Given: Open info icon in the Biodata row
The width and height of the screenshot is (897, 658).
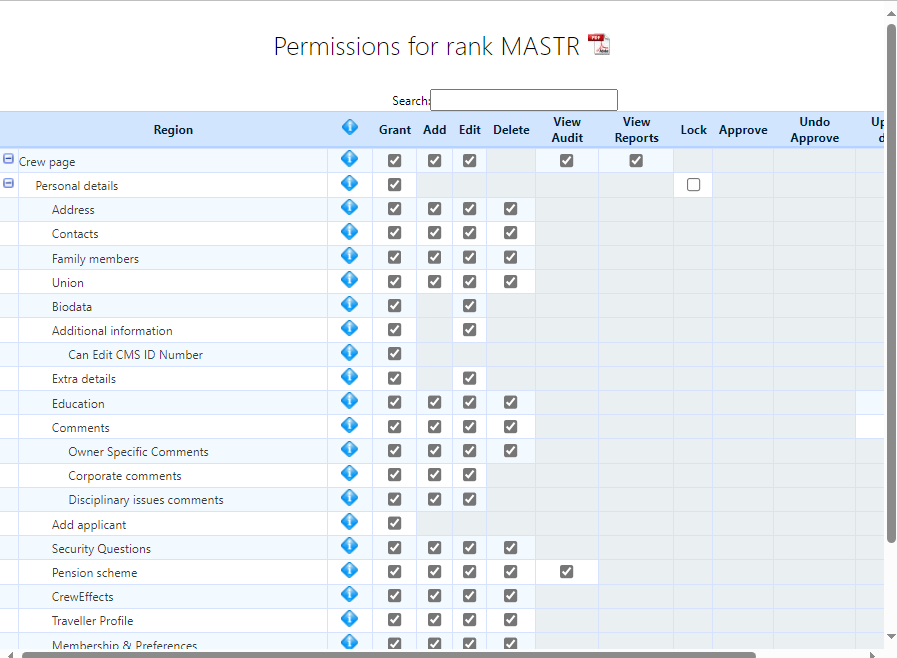Looking at the screenshot, I should click(349, 305).
